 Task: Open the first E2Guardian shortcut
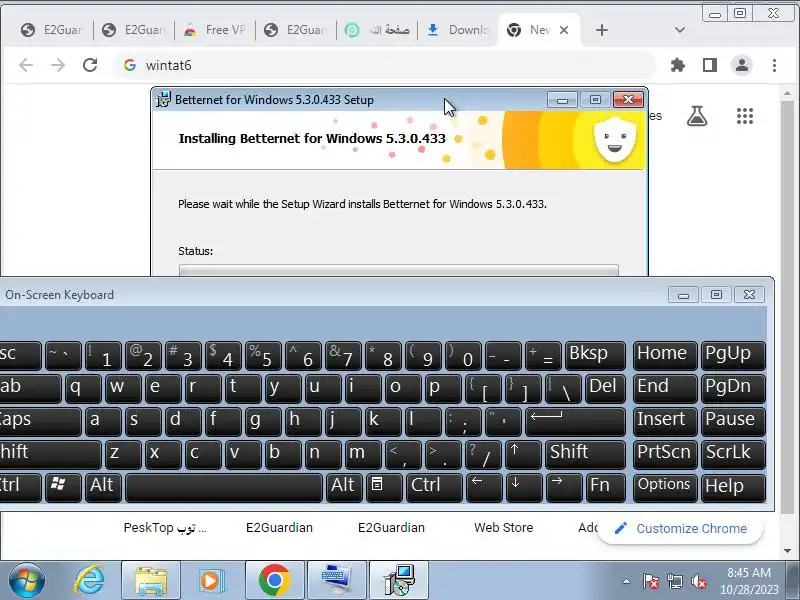pyautogui.click(x=279, y=528)
